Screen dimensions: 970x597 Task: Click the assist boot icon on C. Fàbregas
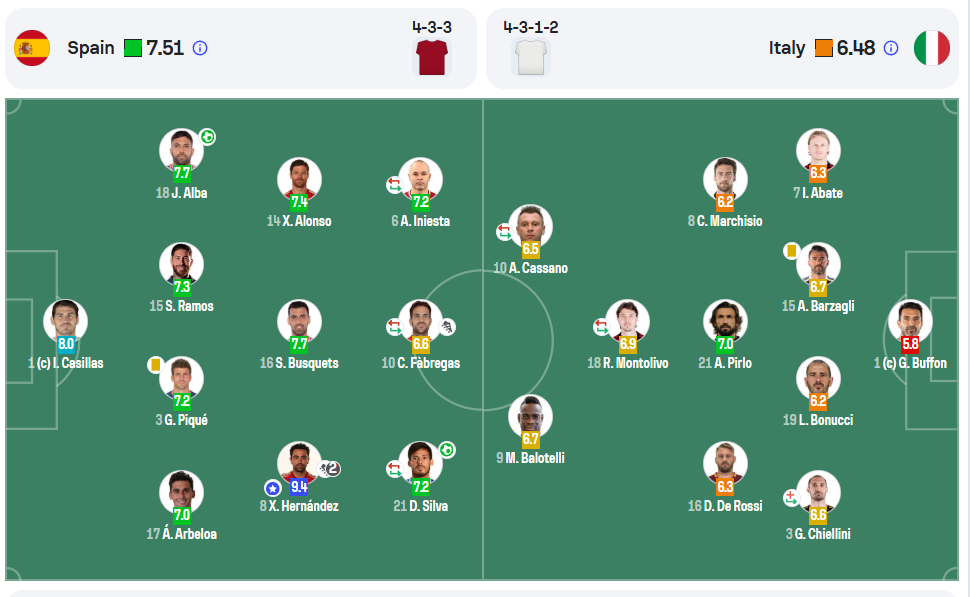pos(447,327)
